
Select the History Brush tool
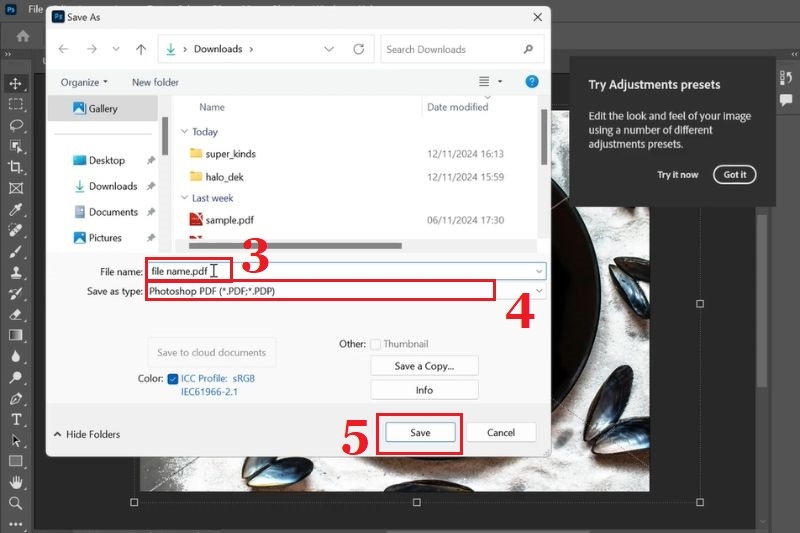pos(15,293)
